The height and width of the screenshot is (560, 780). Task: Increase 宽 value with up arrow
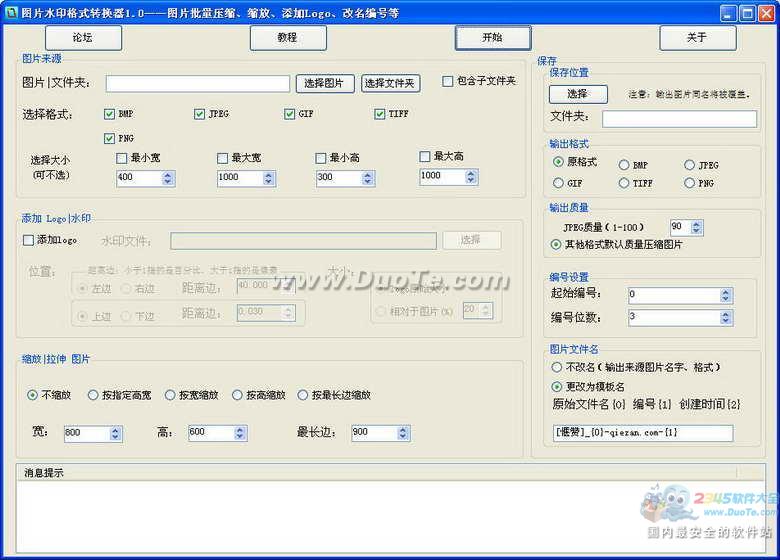(x=115, y=430)
